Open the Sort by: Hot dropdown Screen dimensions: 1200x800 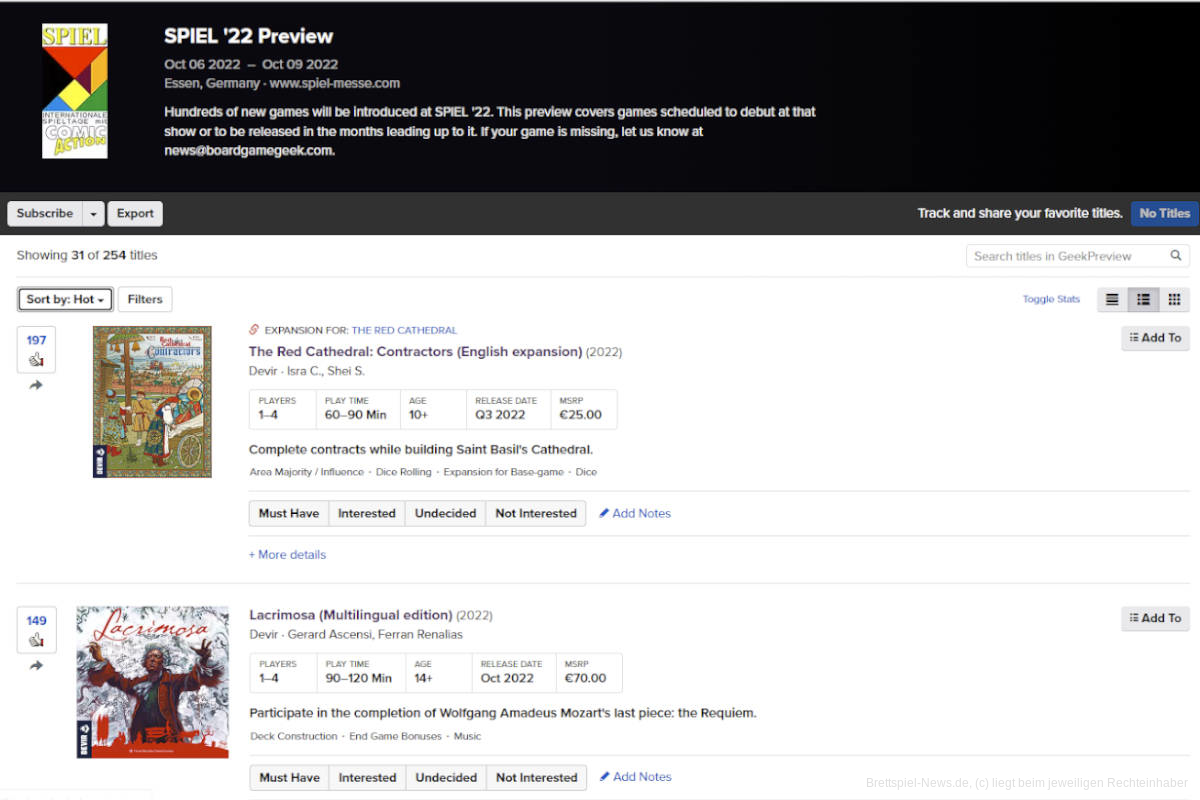(65, 299)
